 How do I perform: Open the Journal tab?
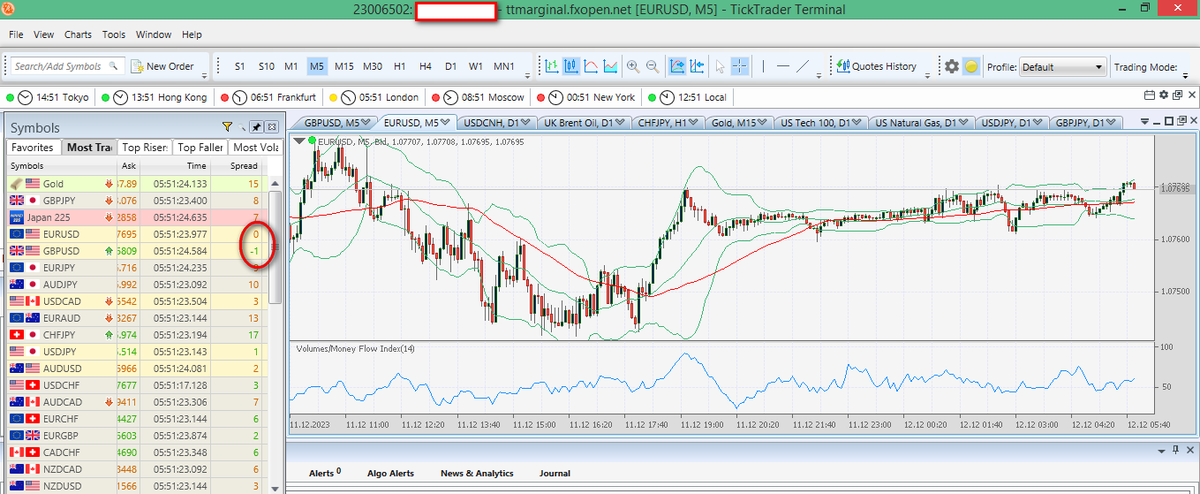(554, 473)
